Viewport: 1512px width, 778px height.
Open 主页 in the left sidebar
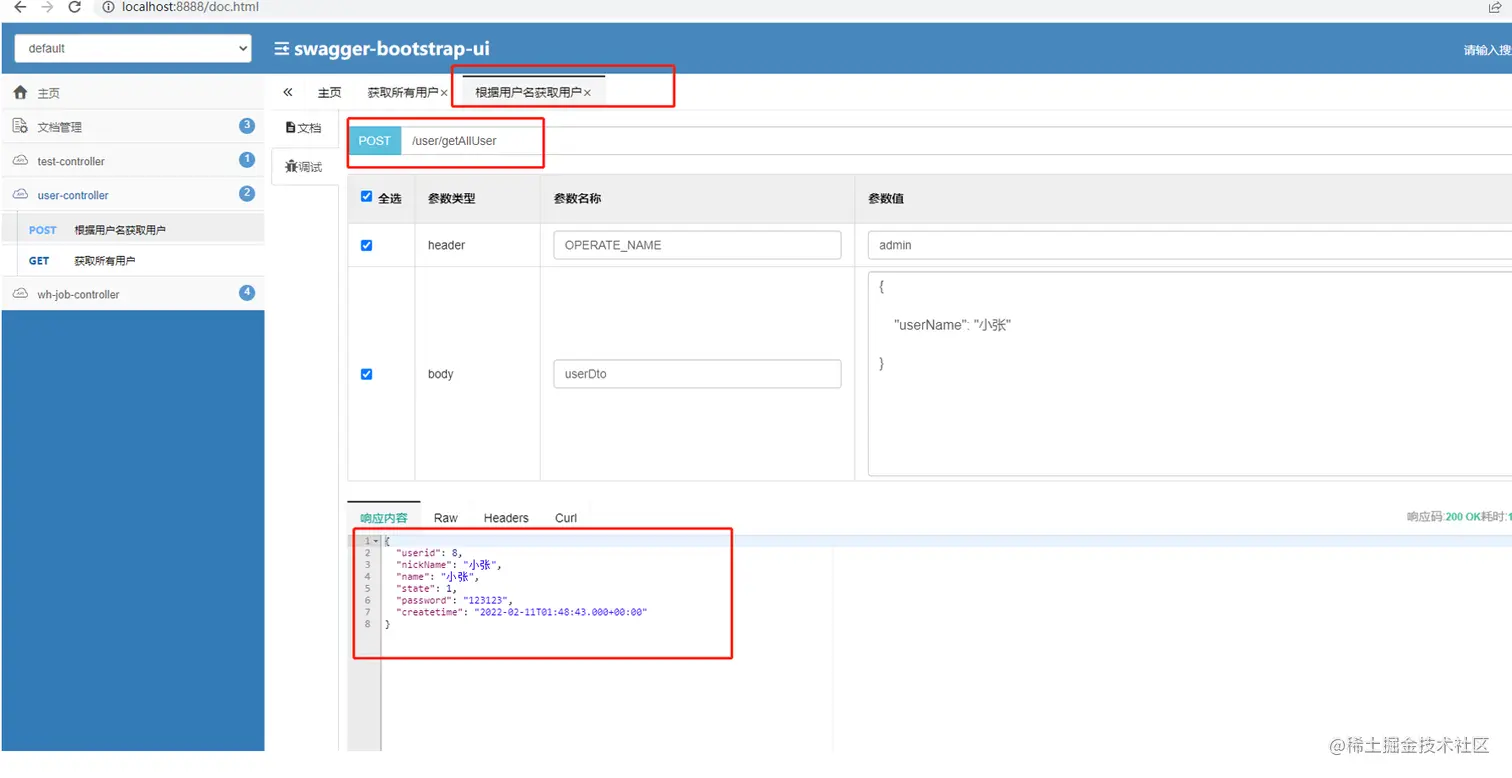coord(133,93)
